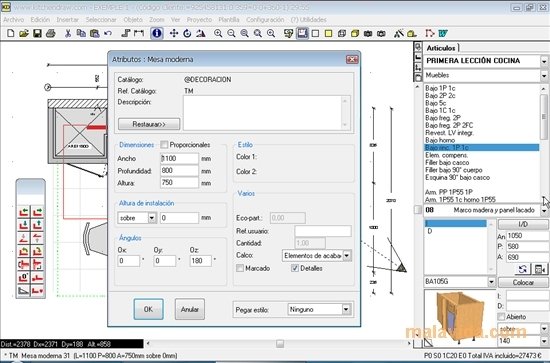
Task: Click move-left green arrow icon in palette
Action: [24, 212]
